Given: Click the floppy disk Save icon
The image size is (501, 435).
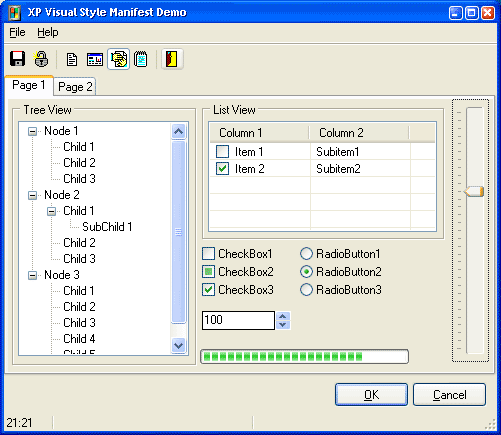Looking at the screenshot, I should (x=17, y=59).
